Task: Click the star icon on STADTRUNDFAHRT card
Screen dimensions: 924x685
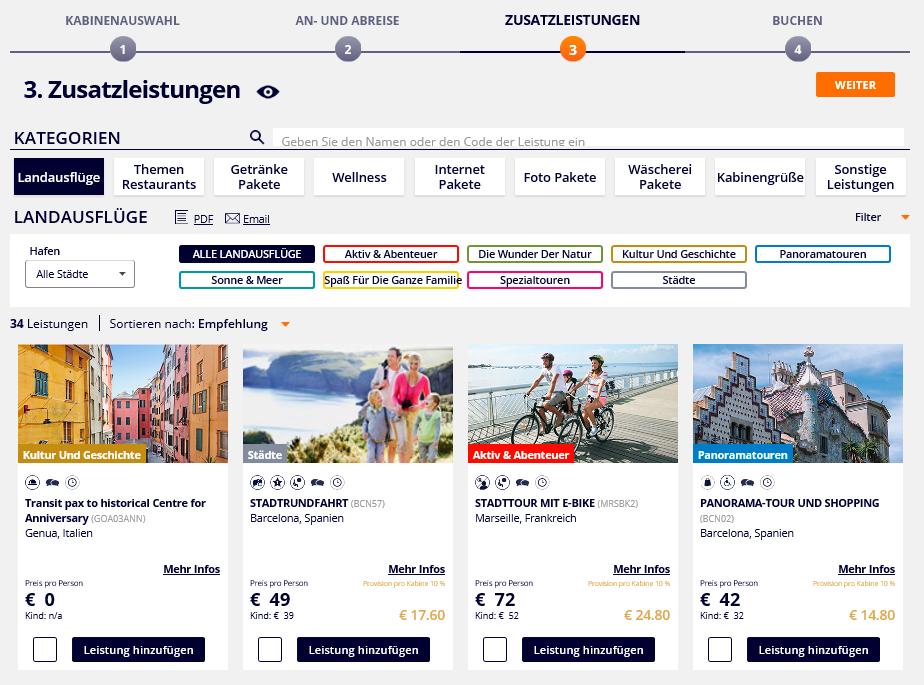Action: (x=278, y=483)
